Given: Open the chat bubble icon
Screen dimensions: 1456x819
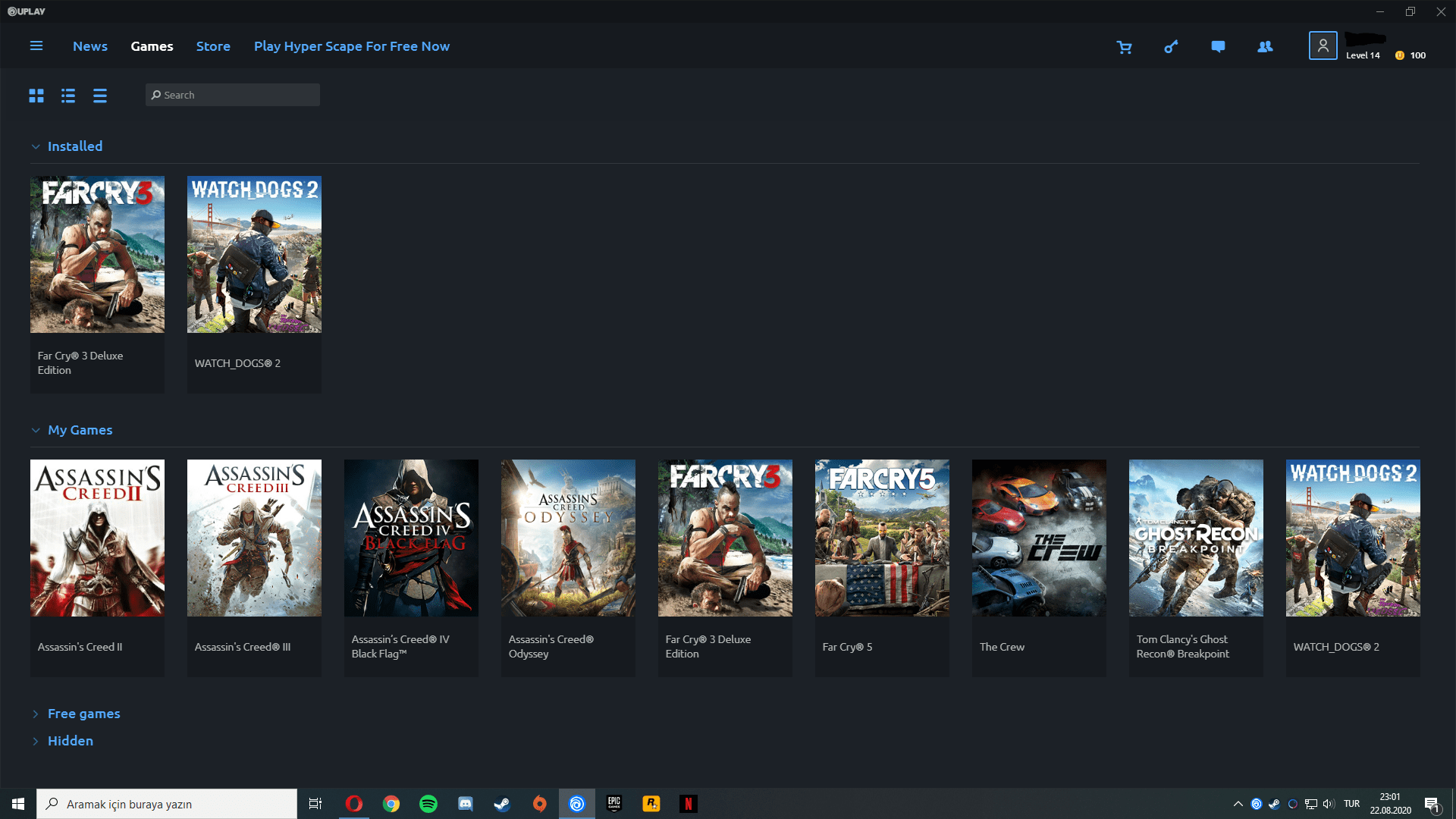Looking at the screenshot, I should [x=1218, y=47].
